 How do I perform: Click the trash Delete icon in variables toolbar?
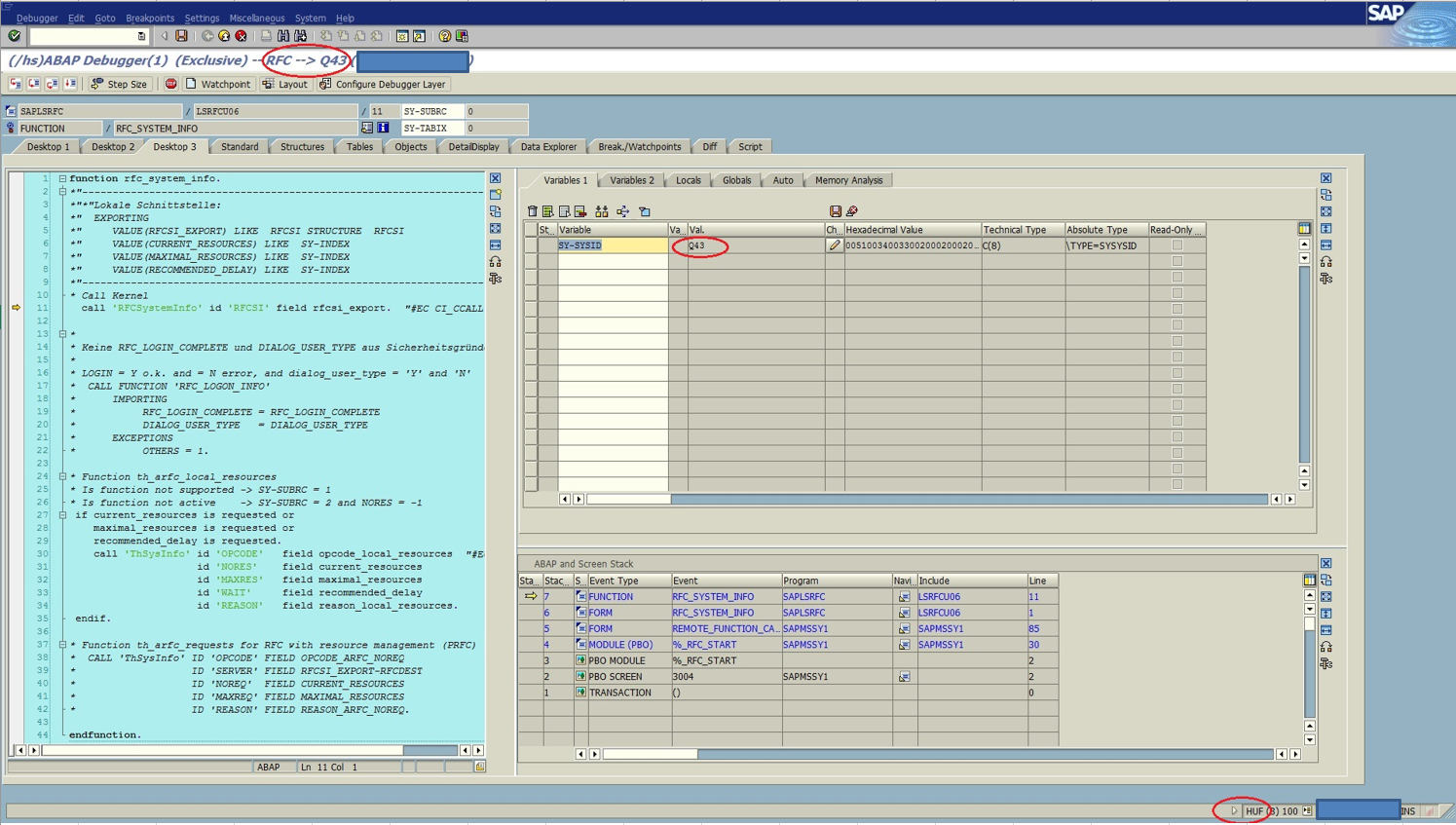tap(532, 211)
